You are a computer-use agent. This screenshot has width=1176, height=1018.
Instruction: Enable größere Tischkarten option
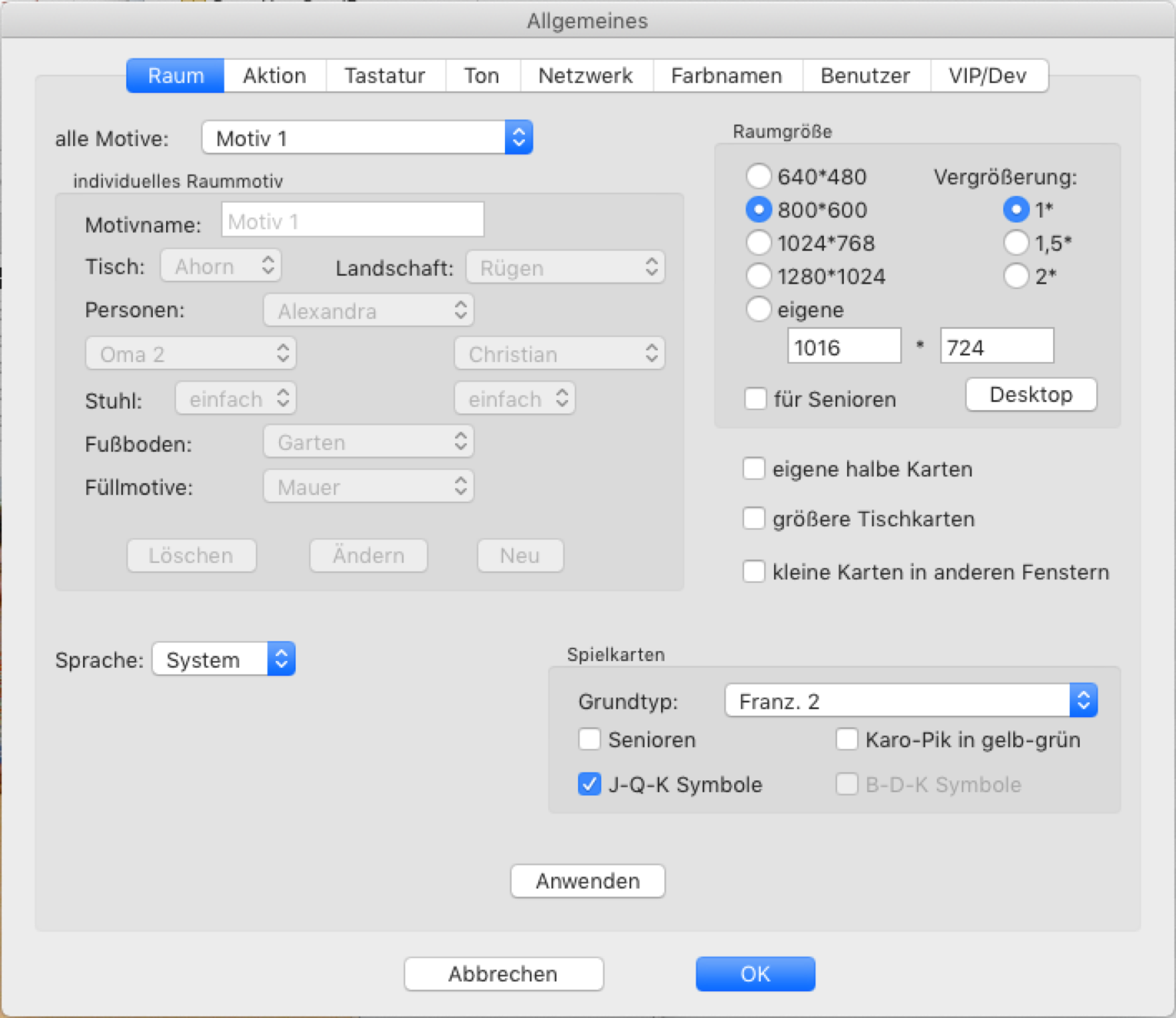tap(753, 518)
